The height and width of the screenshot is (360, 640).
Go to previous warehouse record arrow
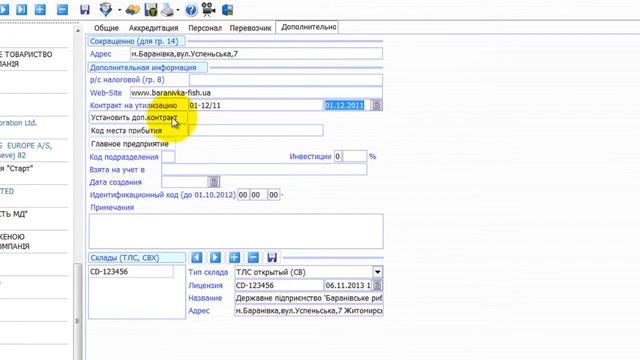[196, 258]
